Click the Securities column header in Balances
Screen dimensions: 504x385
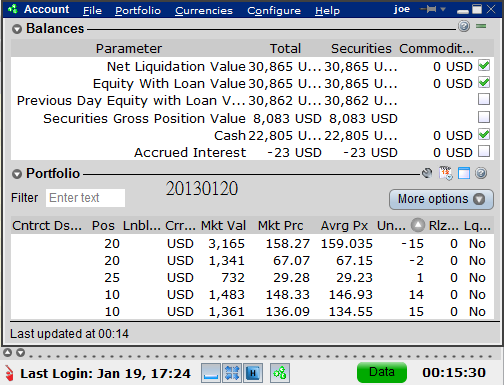coord(361,49)
